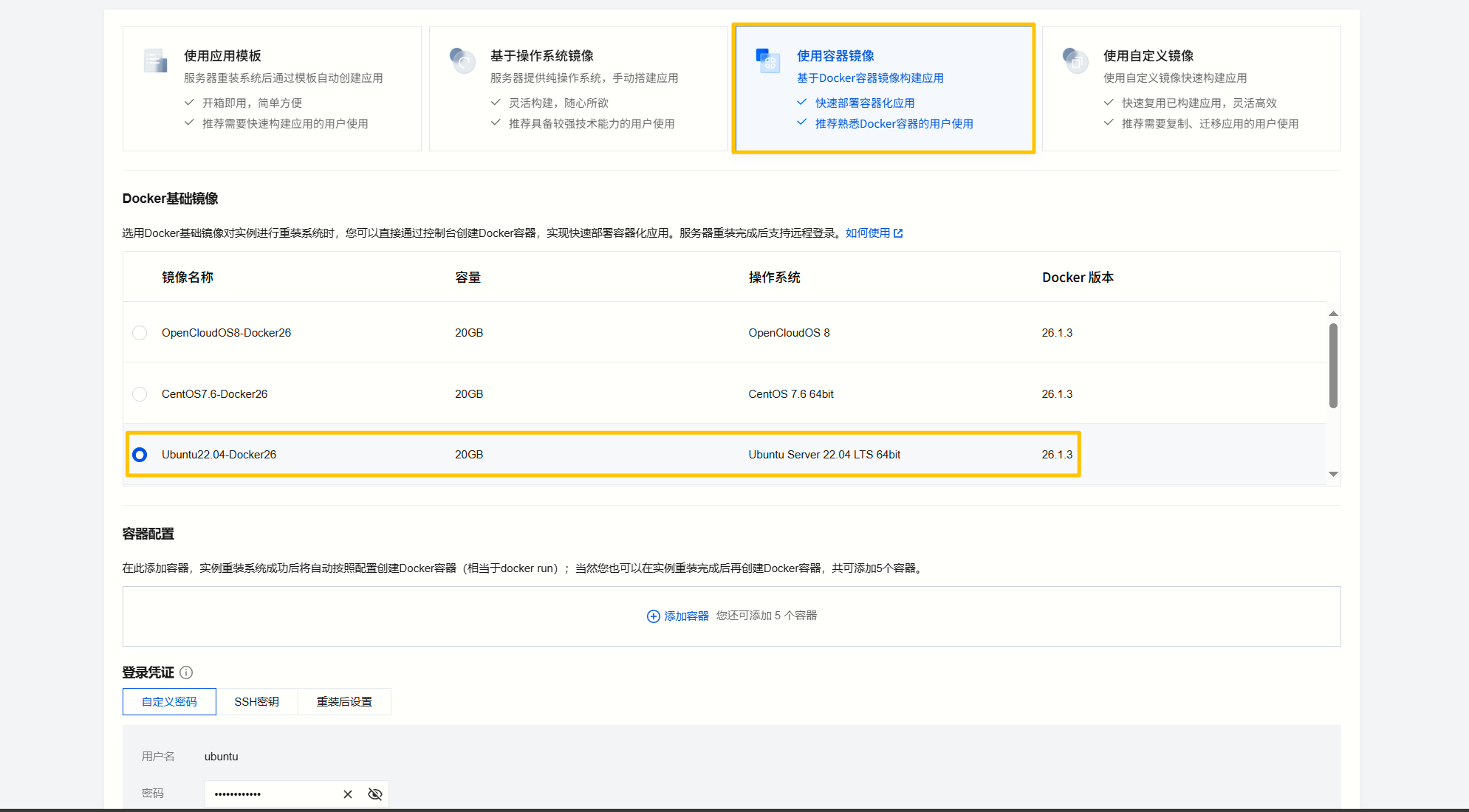
Task: Click the plus icon for 添加容器
Action: pyautogui.click(x=653, y=616)
